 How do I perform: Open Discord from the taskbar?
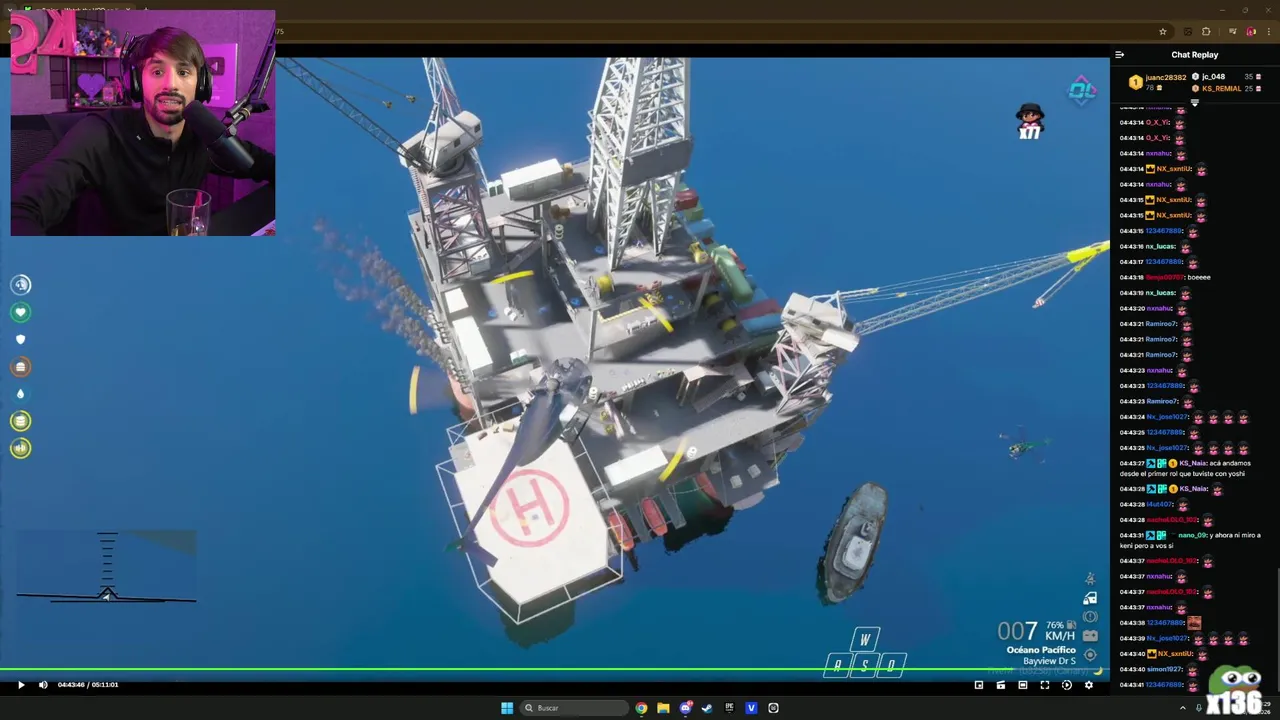pyautogui.click(x=685, y=708)
